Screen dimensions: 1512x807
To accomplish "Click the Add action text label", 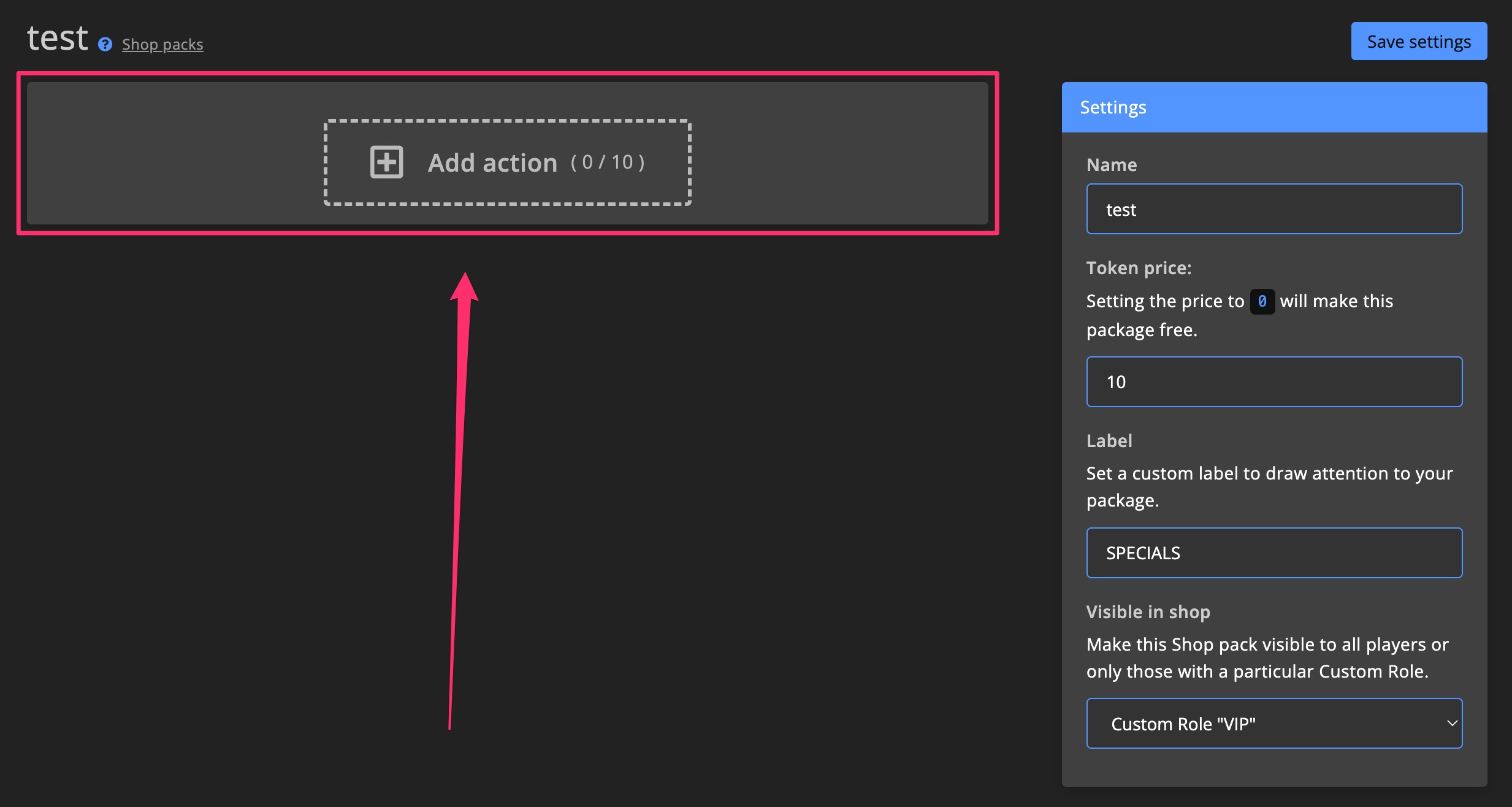I will click(x=492, y=163).
